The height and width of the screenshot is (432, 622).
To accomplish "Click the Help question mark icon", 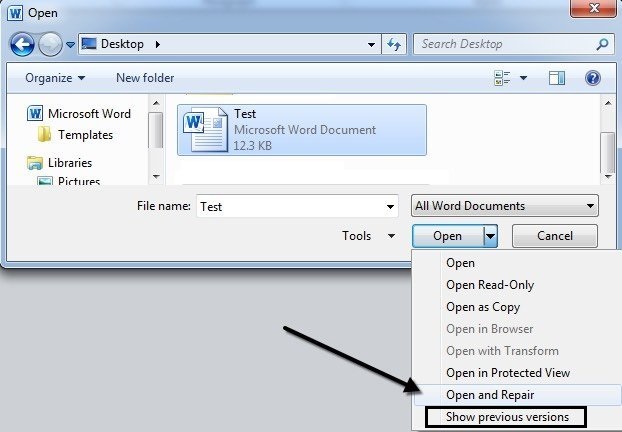I will pyautogui.click(x=593, y=78).
